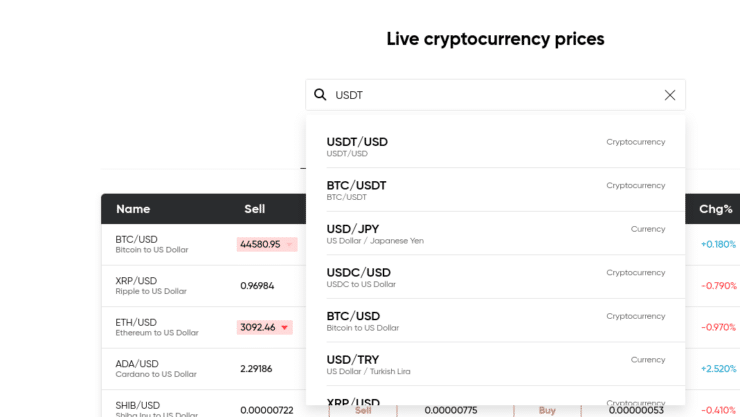Pick USD/JPY Japanese Yen result

496,234
